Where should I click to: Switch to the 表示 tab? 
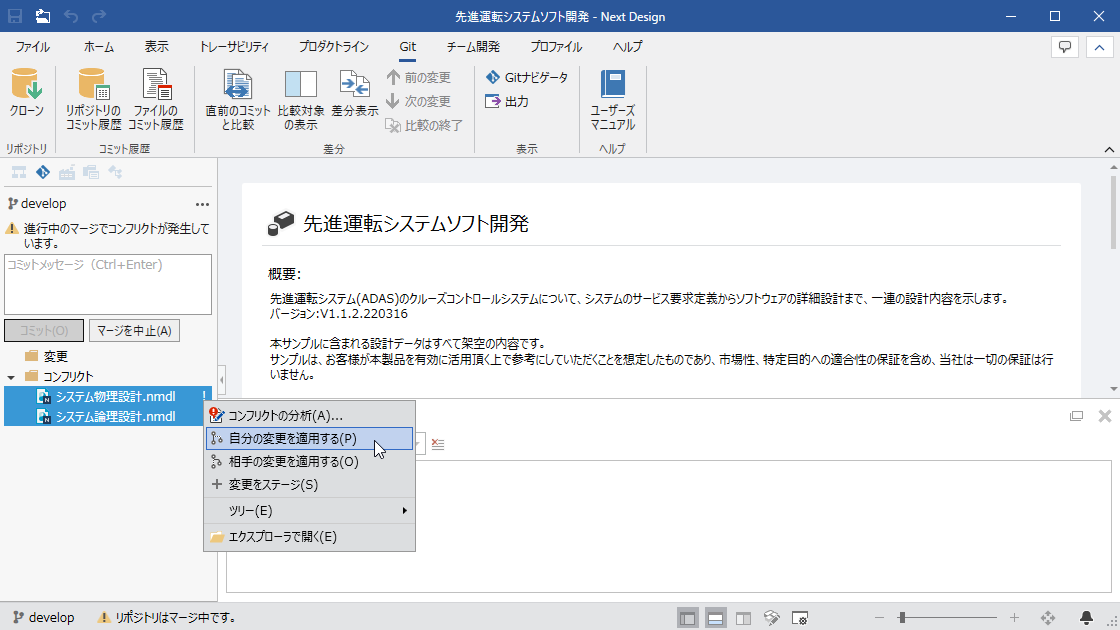coord(156,47)
